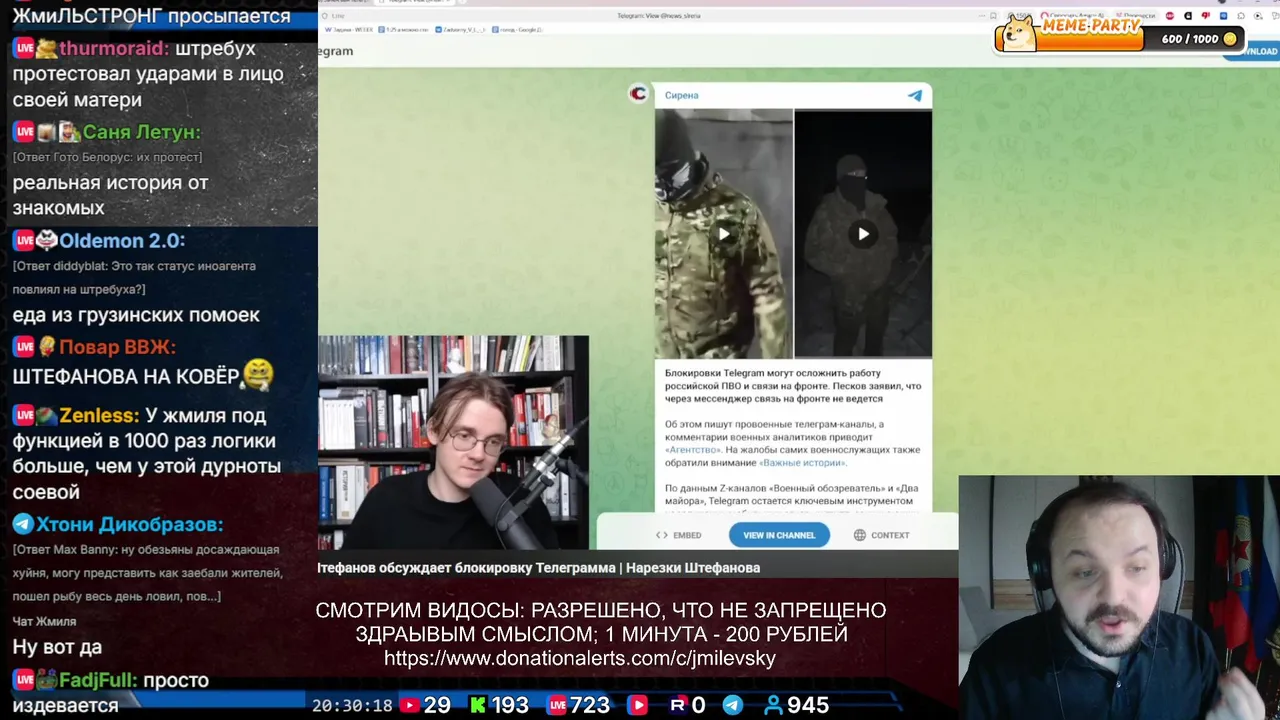
Task: Click the green Kick icon in the counter bar
Action: click(x=478, y=705)
